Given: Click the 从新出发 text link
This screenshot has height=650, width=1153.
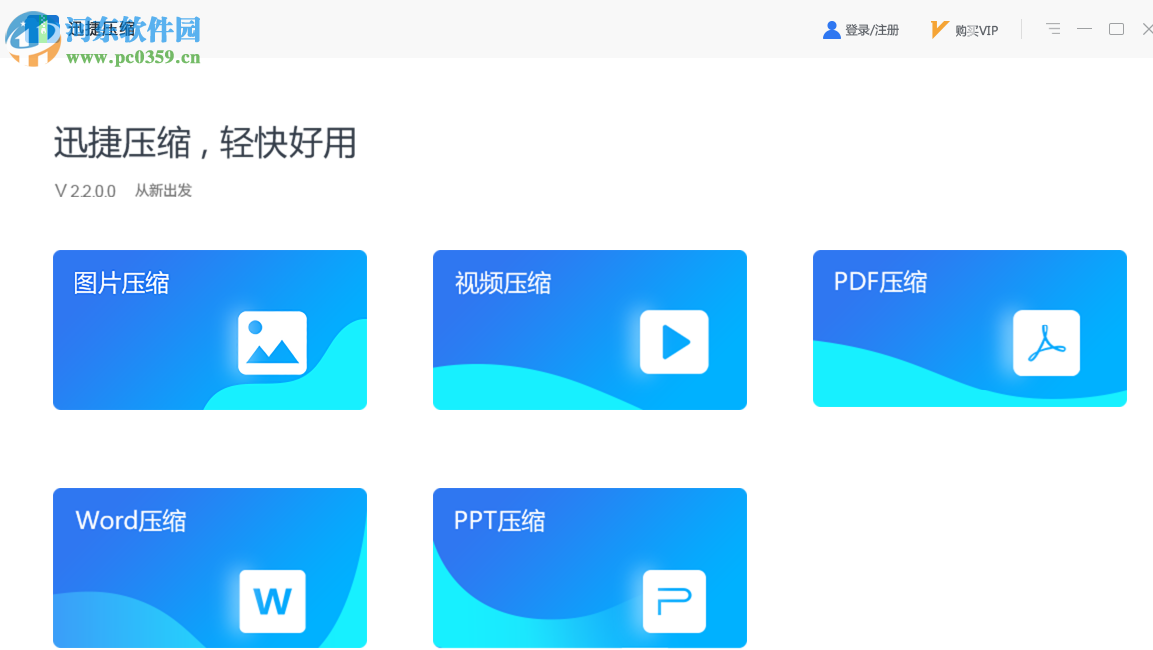Looking at the screenshot, I should tap(162, 190).
